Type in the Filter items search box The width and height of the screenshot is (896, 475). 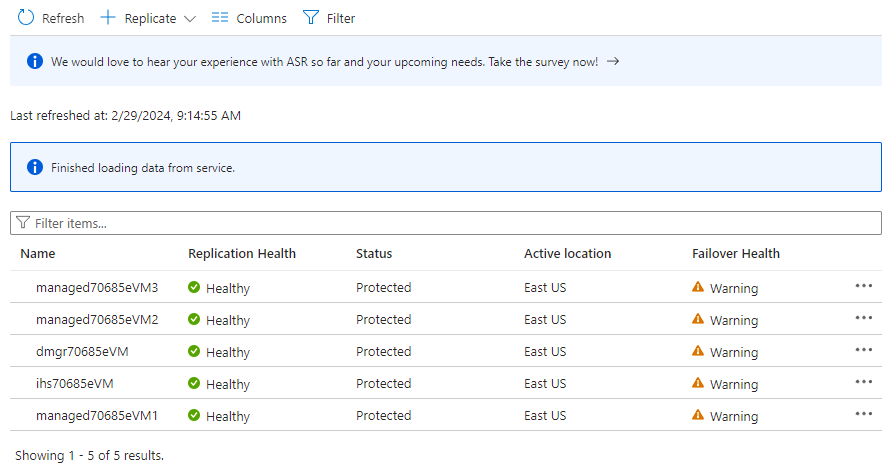[x=445, y=223]
